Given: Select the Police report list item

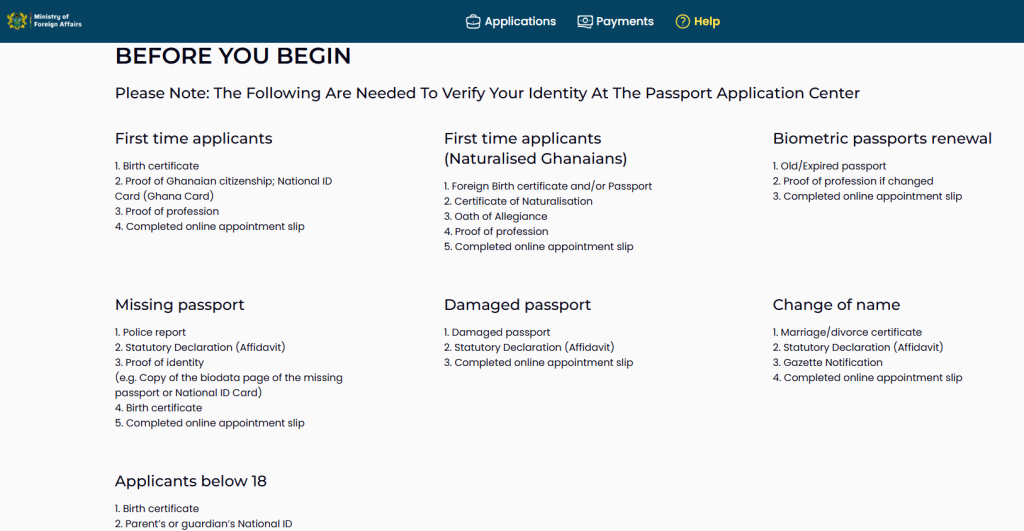Looking at the screenshot, I should point(151,332).
